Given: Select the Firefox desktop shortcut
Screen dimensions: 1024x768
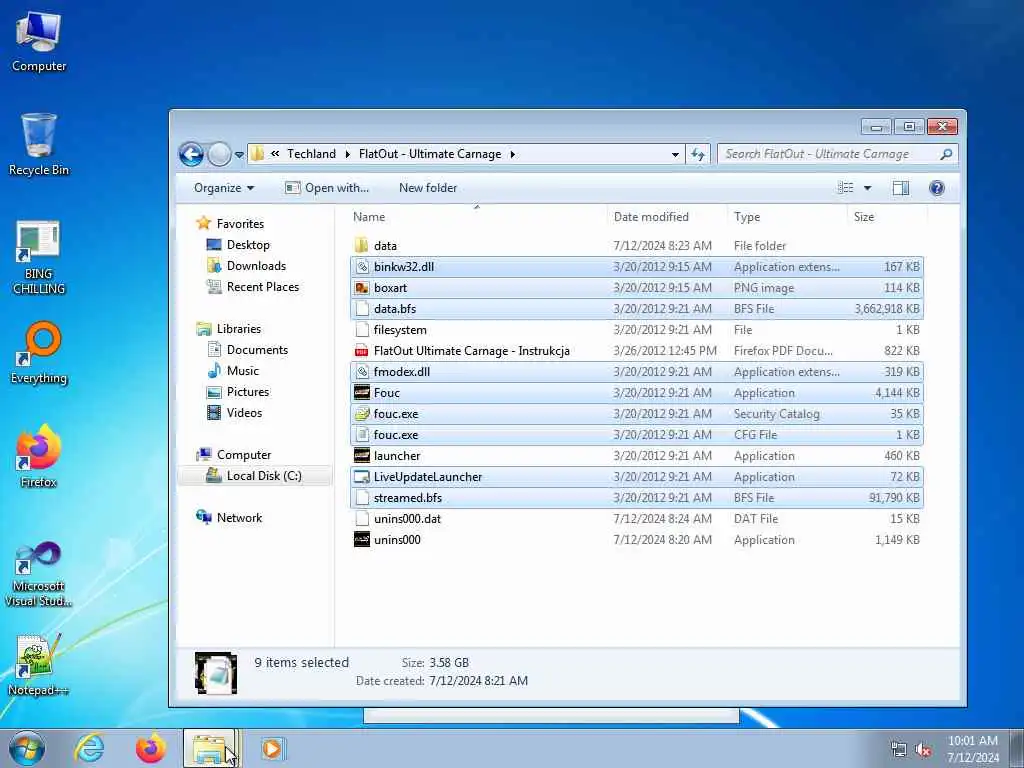Looking at the screenshot, I should point(39,456).
